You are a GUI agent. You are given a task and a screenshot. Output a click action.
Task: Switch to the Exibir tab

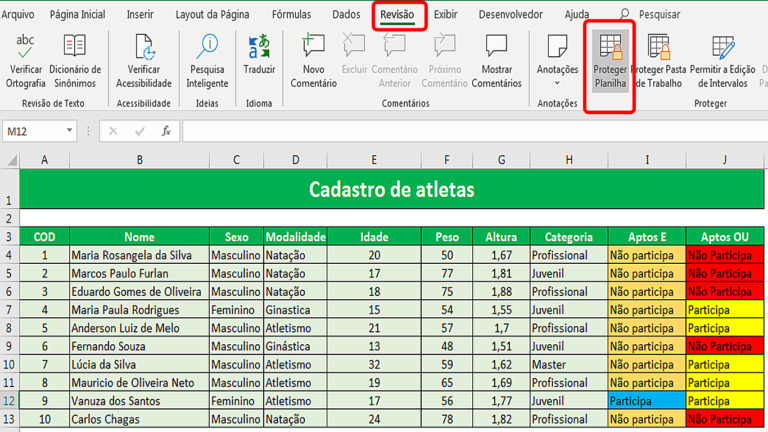click(446, 15)
